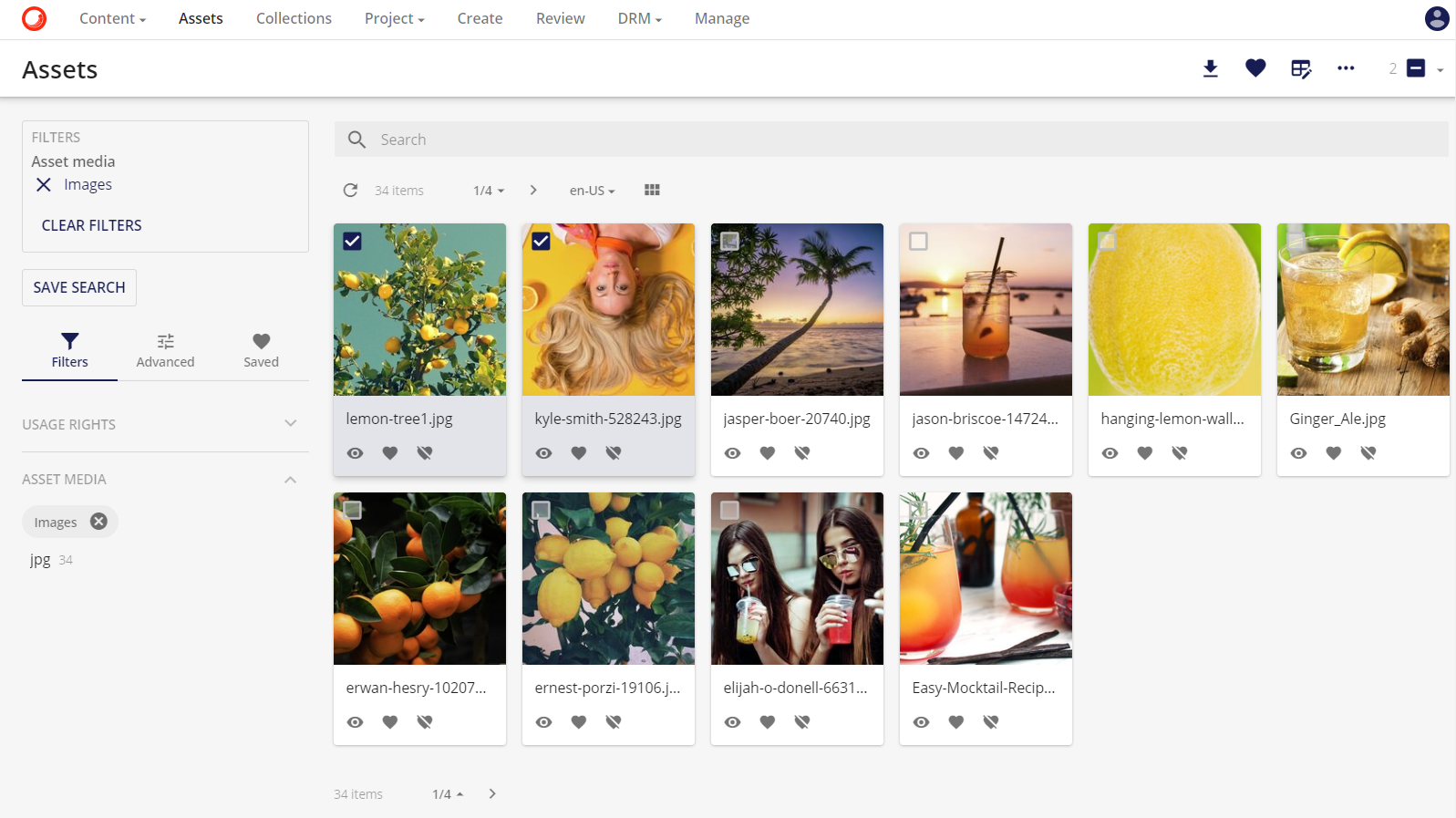
Task: Preview jasper-boer-20740.jpg with the eye icon
Action: click(x=732, y=453)
